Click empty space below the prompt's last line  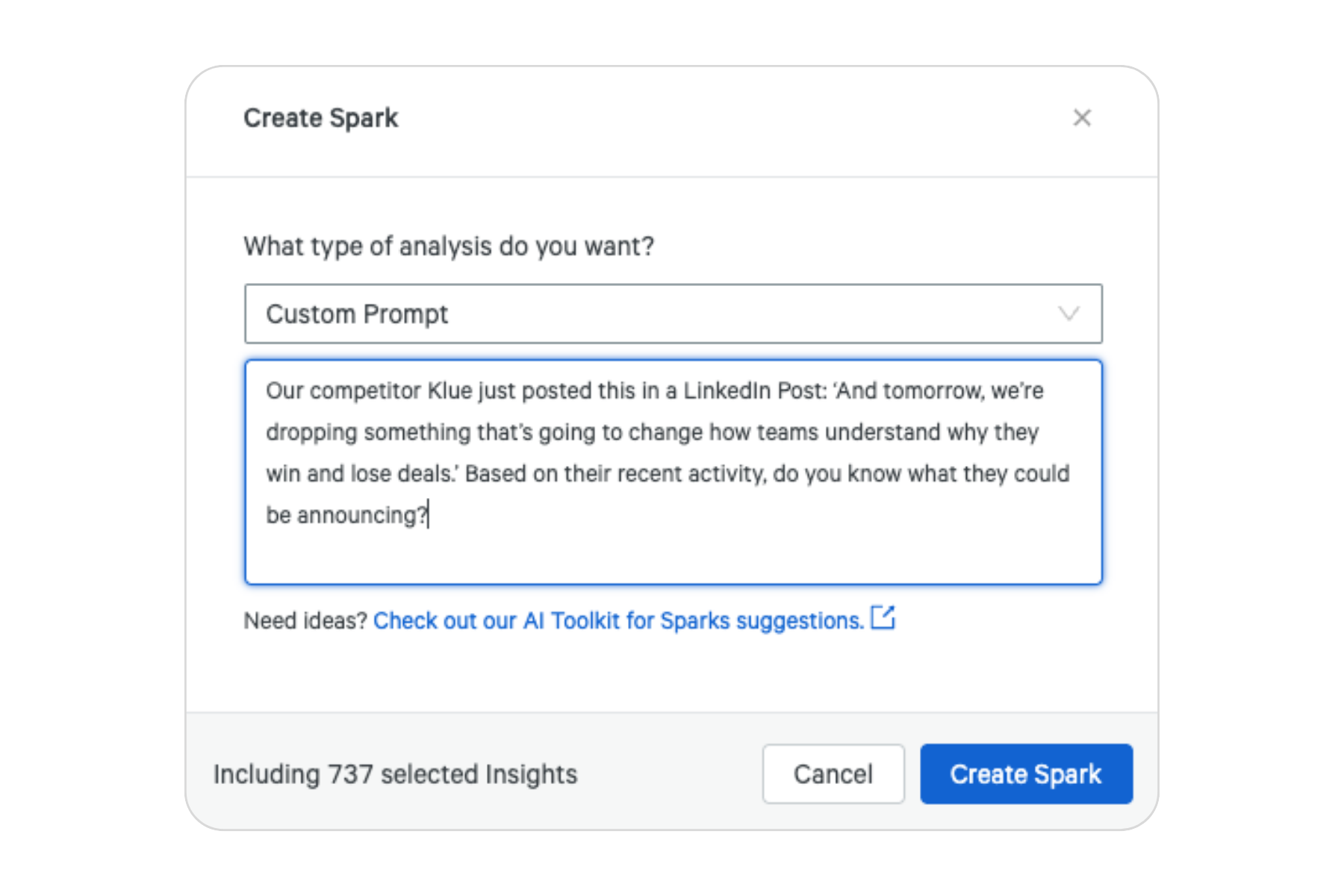(672, 556)
